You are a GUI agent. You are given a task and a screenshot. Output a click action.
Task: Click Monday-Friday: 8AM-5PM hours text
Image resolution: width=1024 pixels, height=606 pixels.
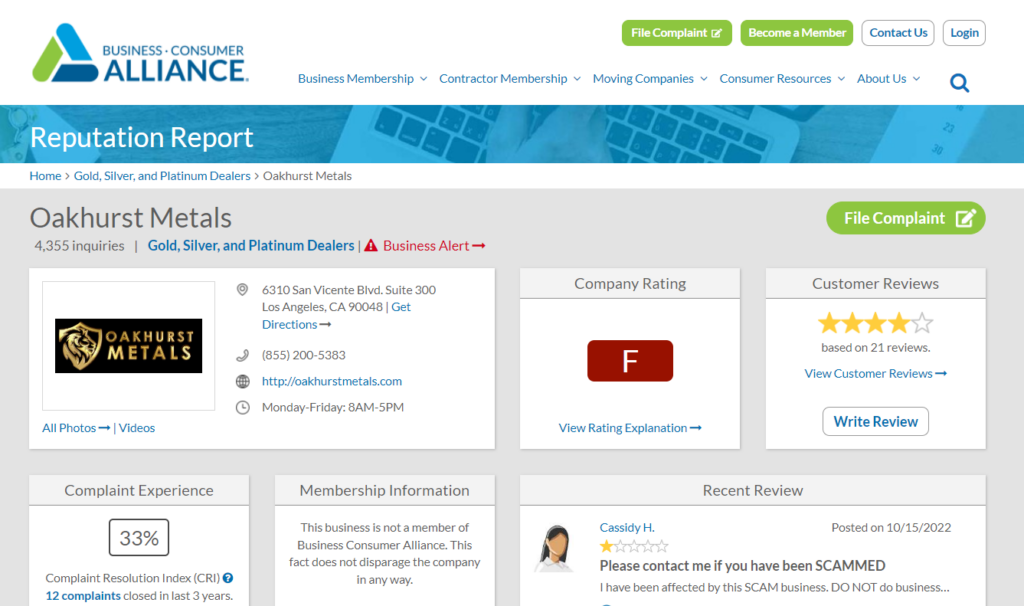(333, 407)
